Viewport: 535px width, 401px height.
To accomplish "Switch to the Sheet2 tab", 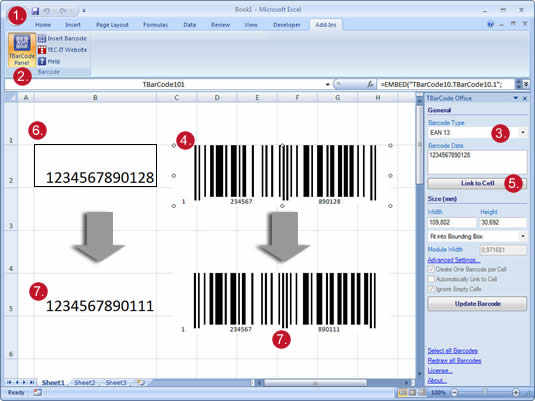I will pos(85,383).
